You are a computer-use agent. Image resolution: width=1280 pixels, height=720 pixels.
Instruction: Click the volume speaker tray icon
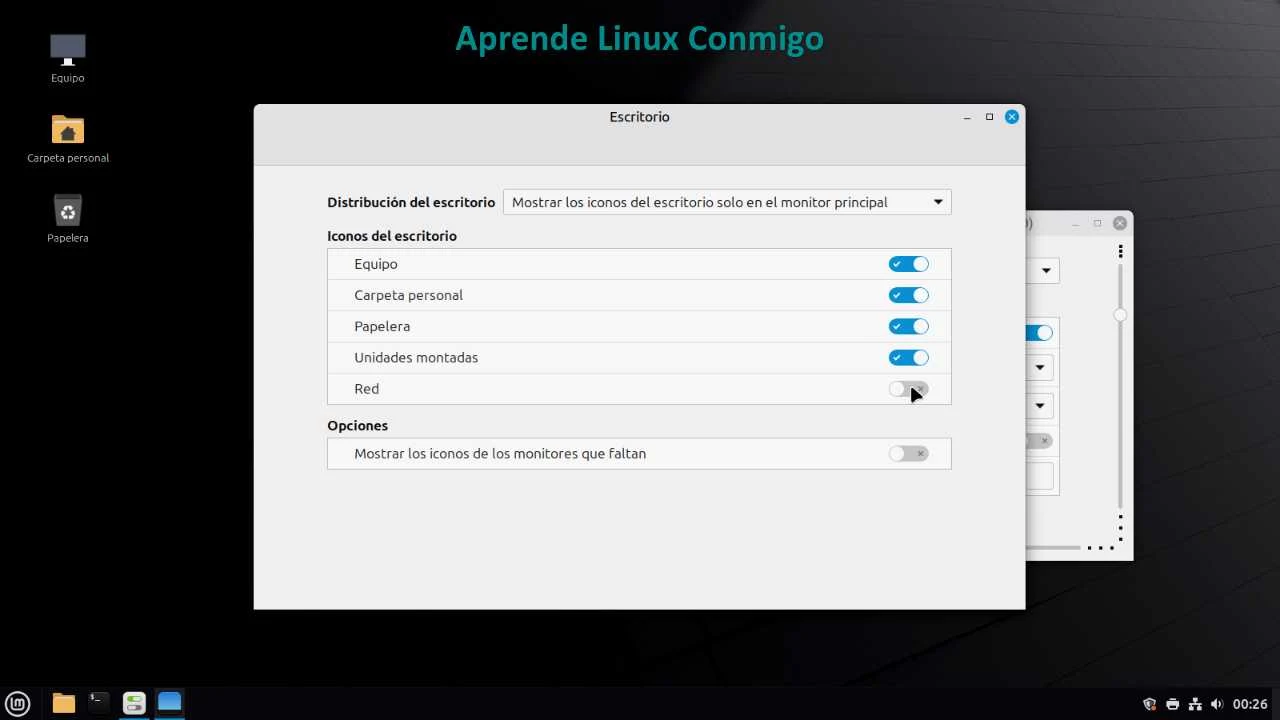click(1217, 704)
